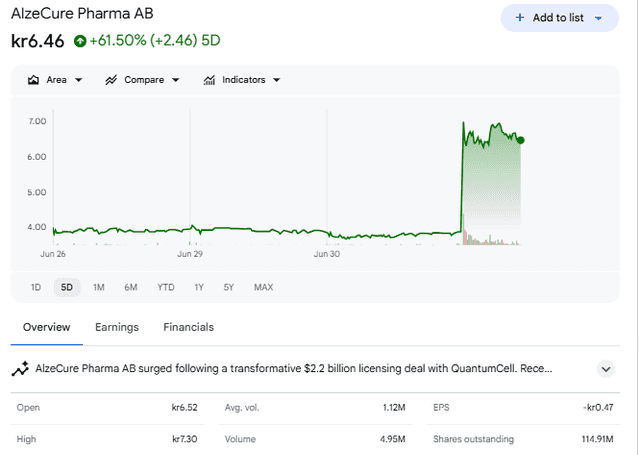Viewport: 640px width, 455px height.
Task: Open the Indicators dropdown
Action: (242, 80)
